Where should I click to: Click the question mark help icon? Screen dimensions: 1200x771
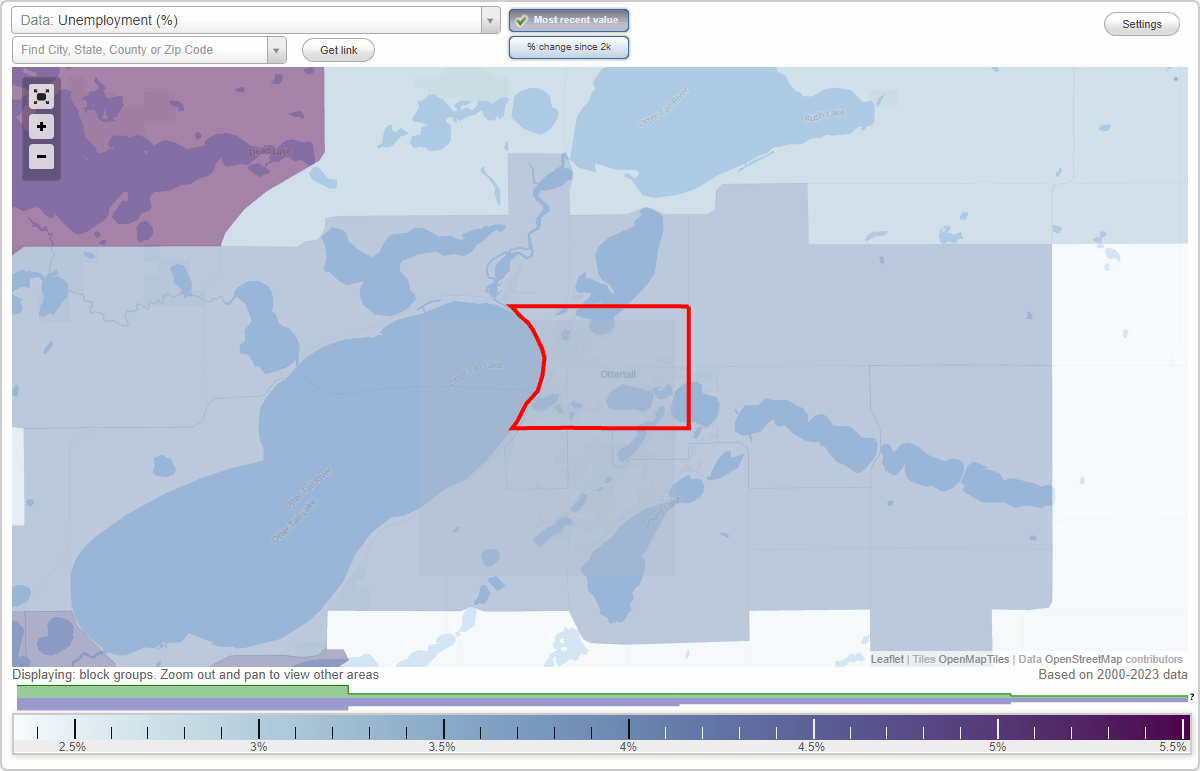click(x=1192, y=696)
